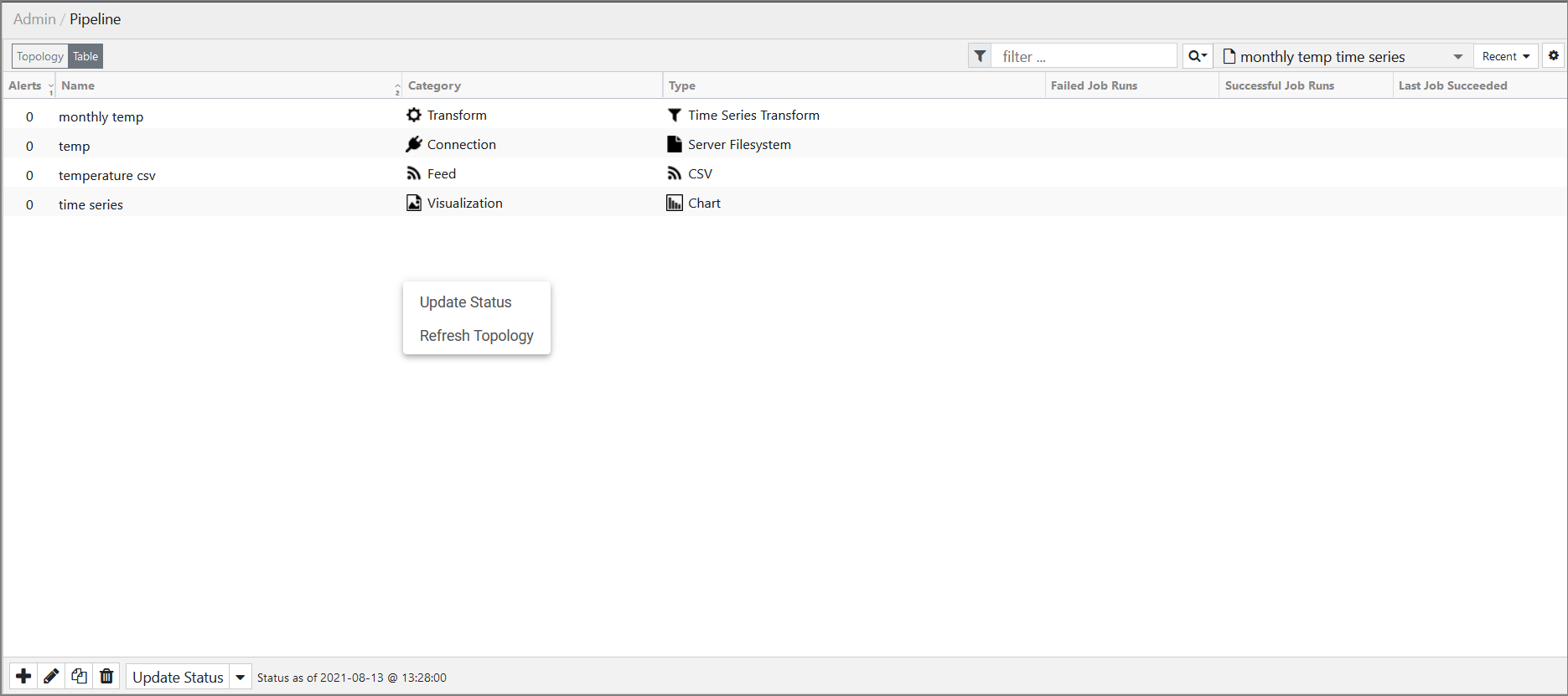Click the 'Visualization' category text
The image size is (1568, 696).
point(465,203)
